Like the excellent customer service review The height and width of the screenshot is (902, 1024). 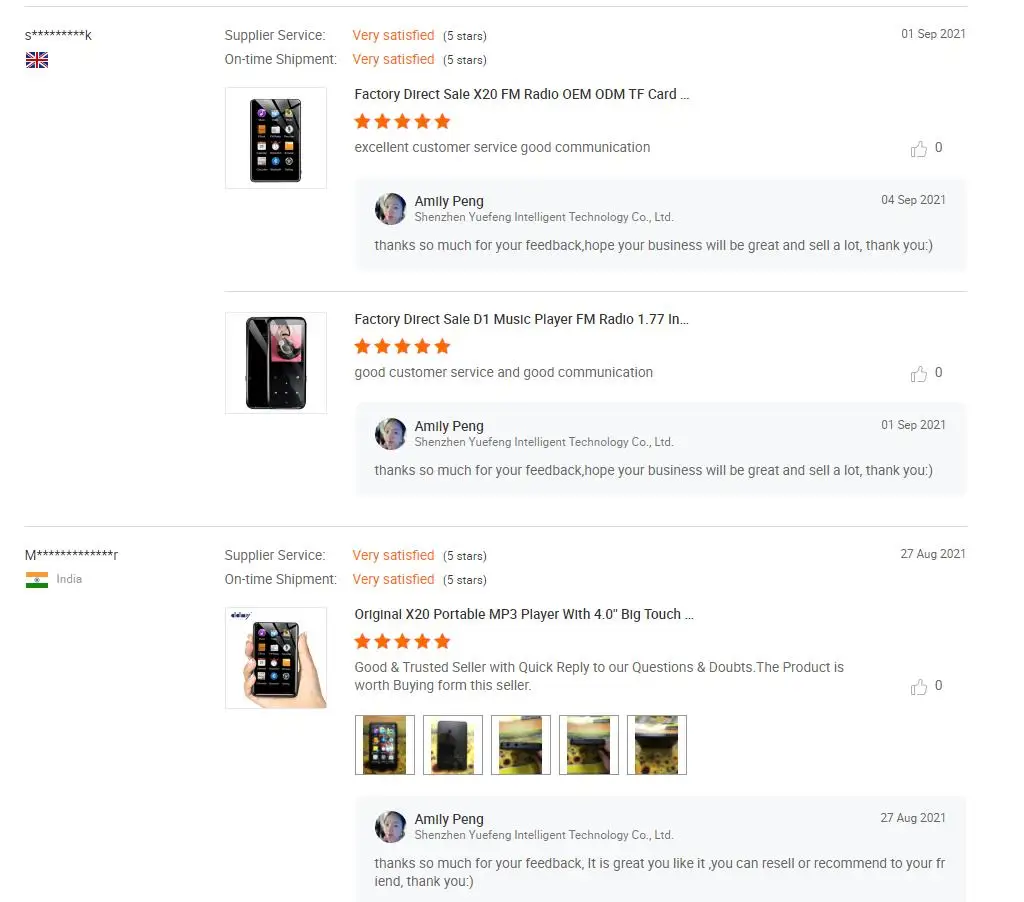tap(918, 149)
